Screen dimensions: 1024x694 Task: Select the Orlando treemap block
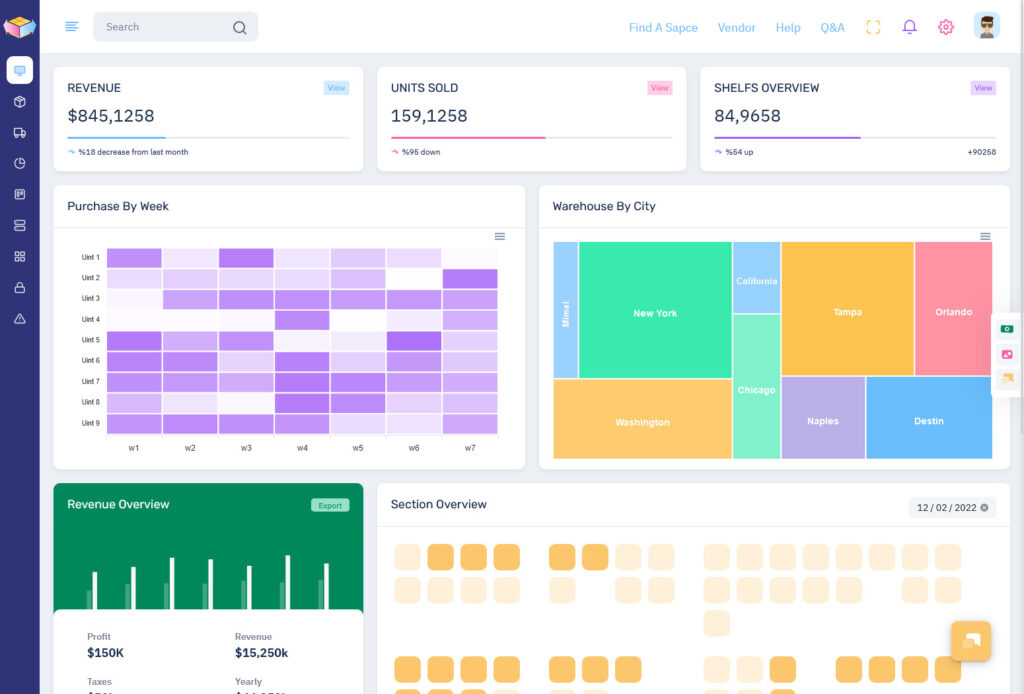(x=953, y=308)
